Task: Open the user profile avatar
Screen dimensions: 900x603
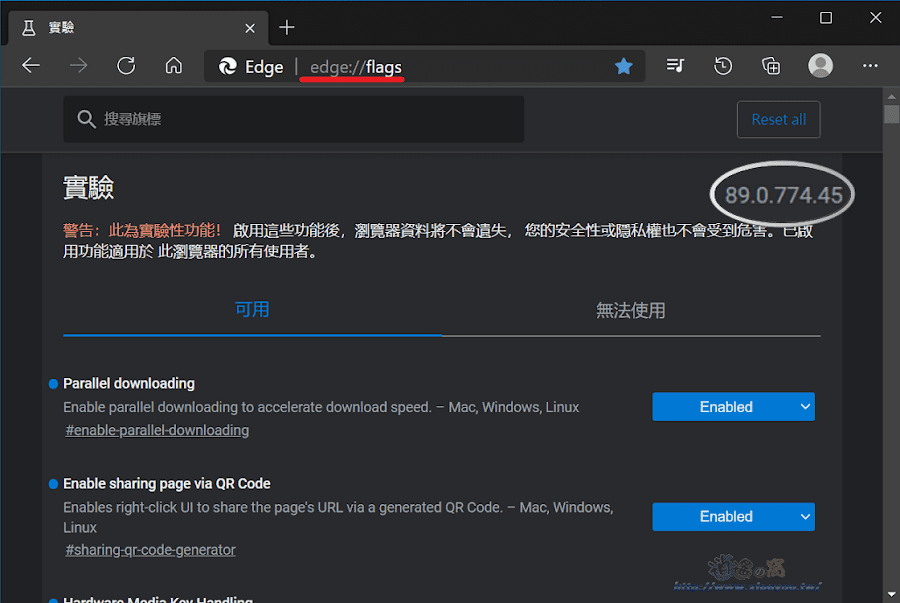Action: tap(821, 65)
